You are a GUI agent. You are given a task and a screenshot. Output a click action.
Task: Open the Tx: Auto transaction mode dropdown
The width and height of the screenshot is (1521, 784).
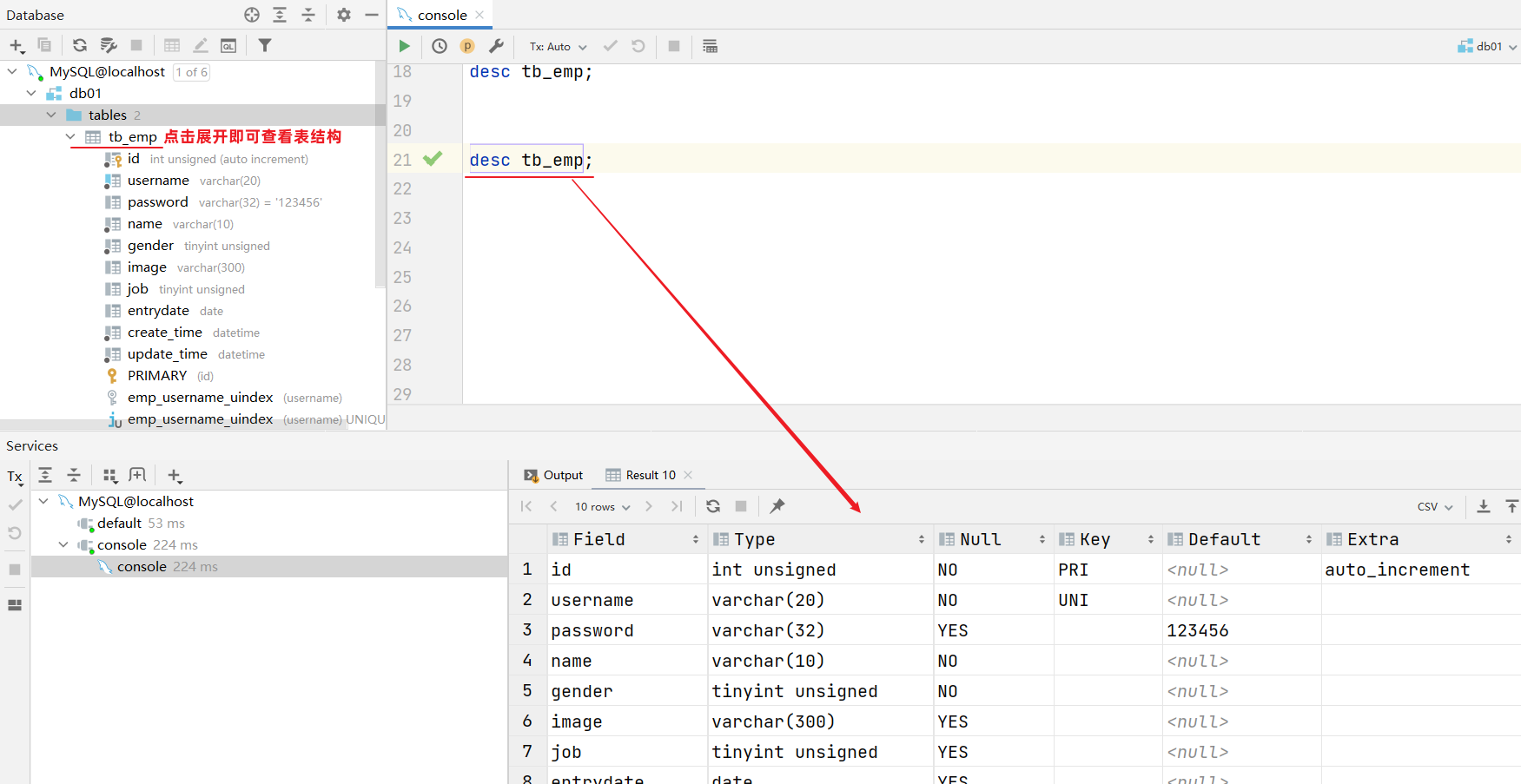coord(558,47)
